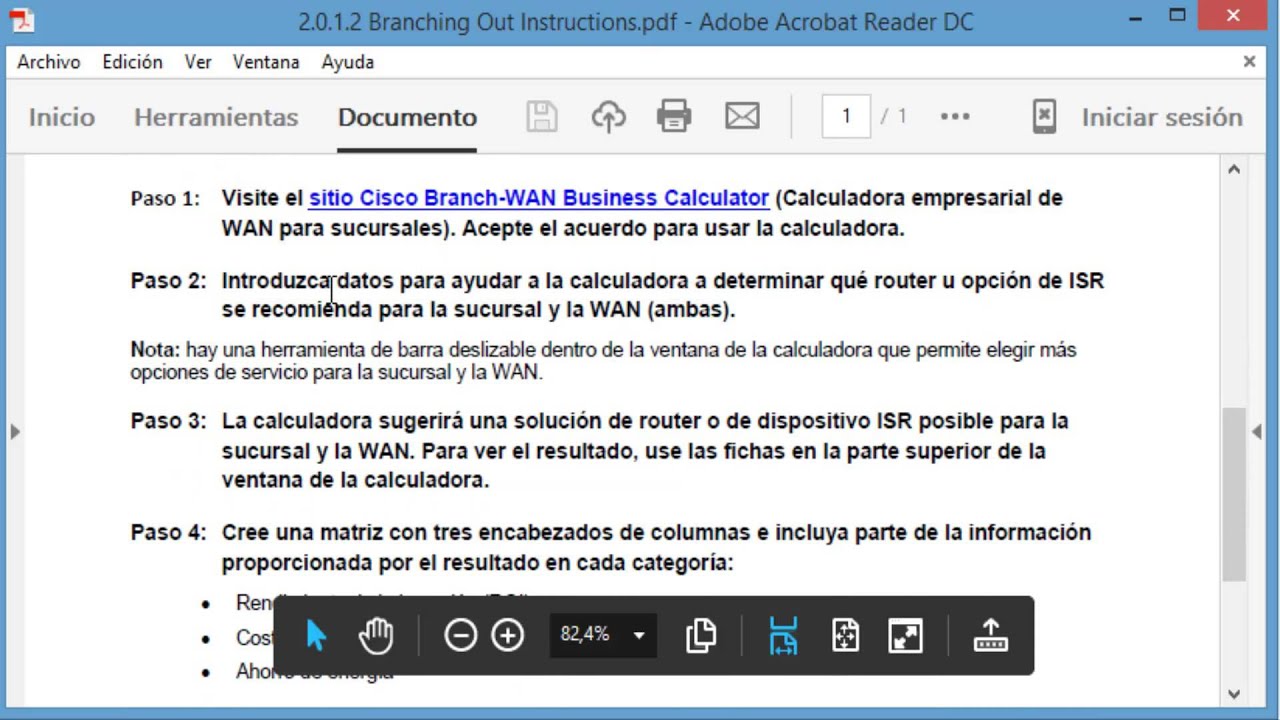Switch to the Herramientas tab
The height and width of the screenshot is (720, 1280).
(216, 117)
